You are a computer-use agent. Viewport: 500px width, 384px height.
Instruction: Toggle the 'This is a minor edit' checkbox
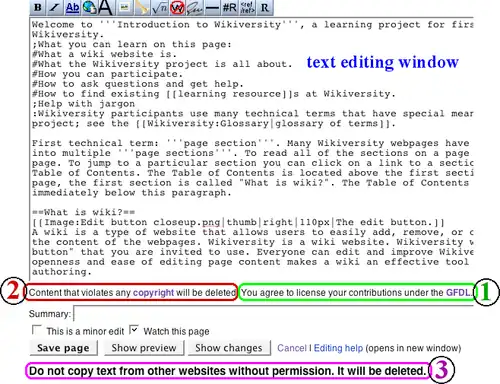point(37,330)
